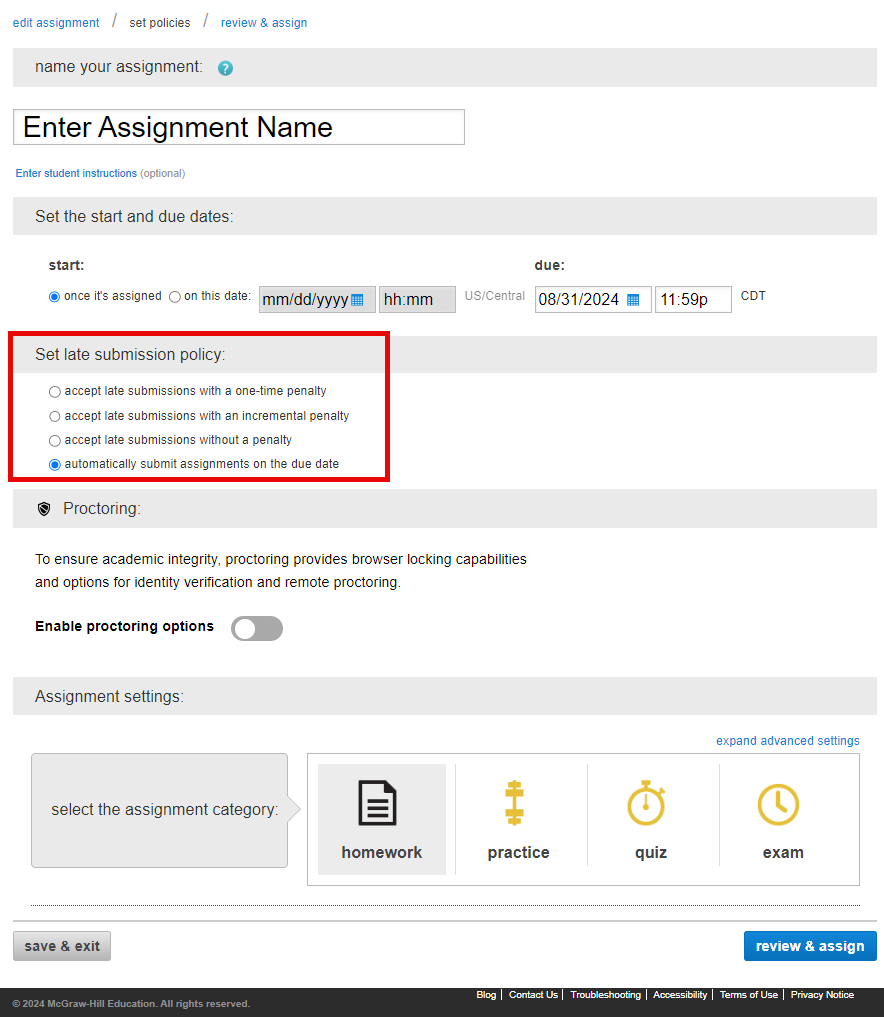This screenshot has height=1017, width=884.
Task: Pick the quiz stopwatch icon
Action: 647,804
